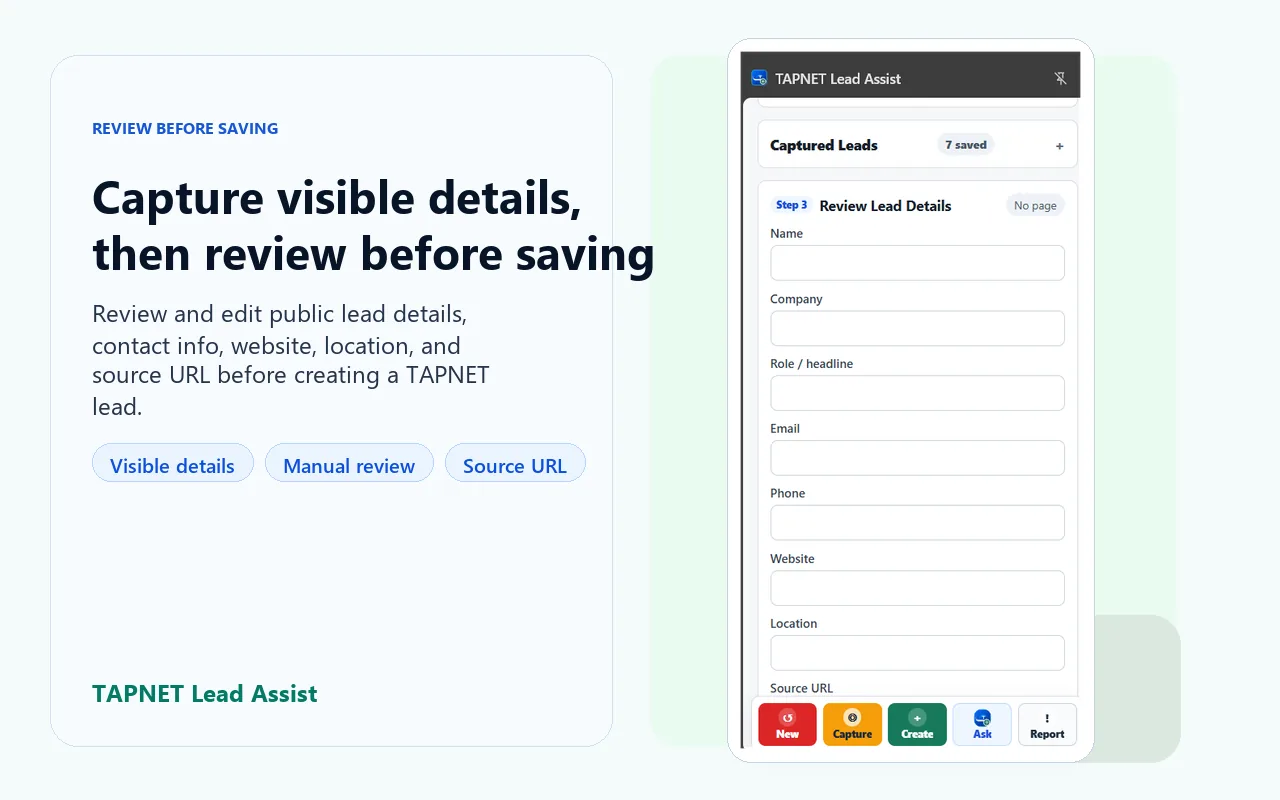1280x800 pixels.
Task: Click the "Review Lead Details" heading
Action: point(885,206)
